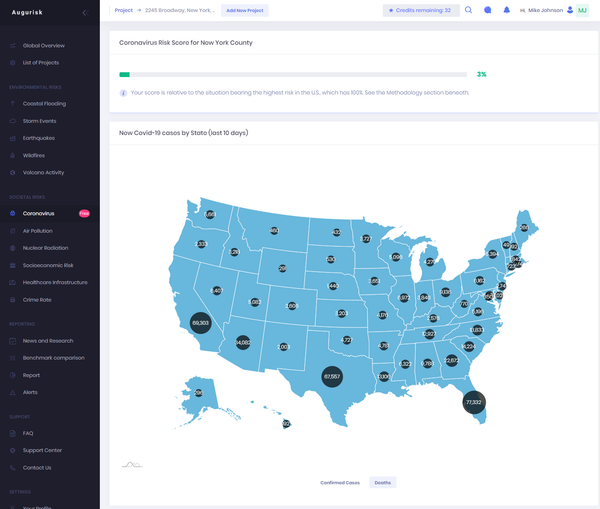Viewport: 600px width, 509px height.
Task: Click the Coronavirus risk score progress bar
Action: pyautogui.click(x=293, y=75)
